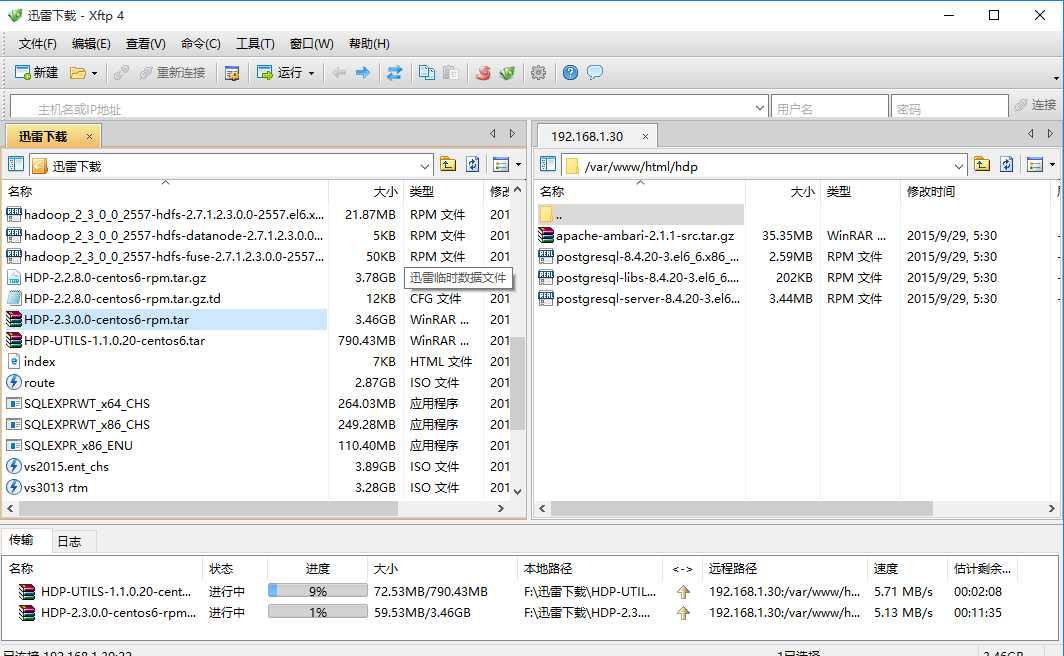Click the synchronize arrows icon
Screen dimensions: 1064x656
394,73
